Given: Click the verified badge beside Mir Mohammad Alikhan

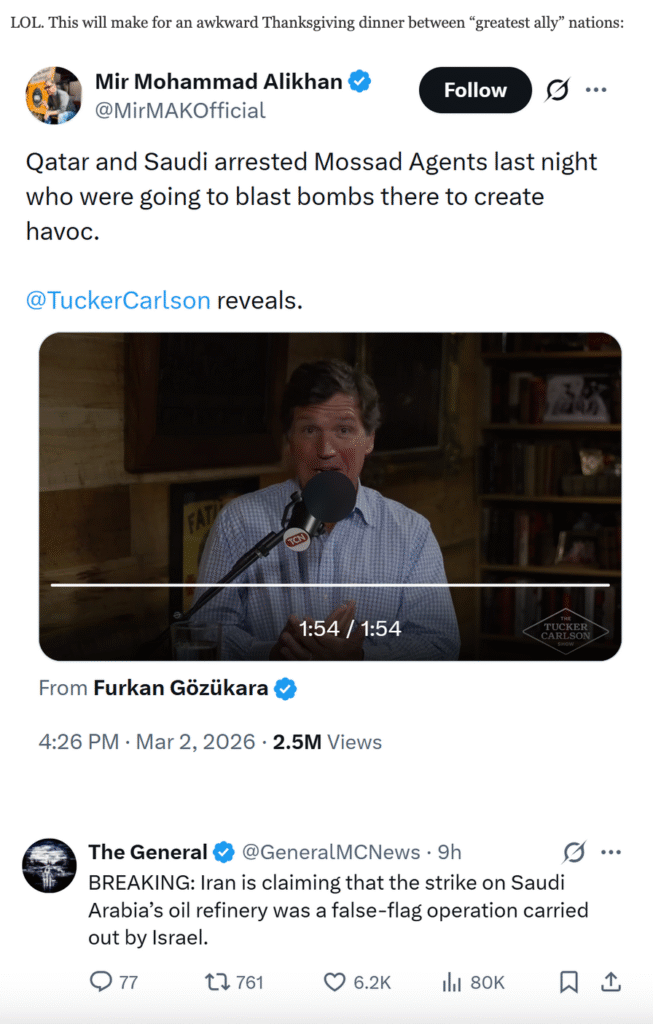Looking at the screenshot, I should pos(359,82).
